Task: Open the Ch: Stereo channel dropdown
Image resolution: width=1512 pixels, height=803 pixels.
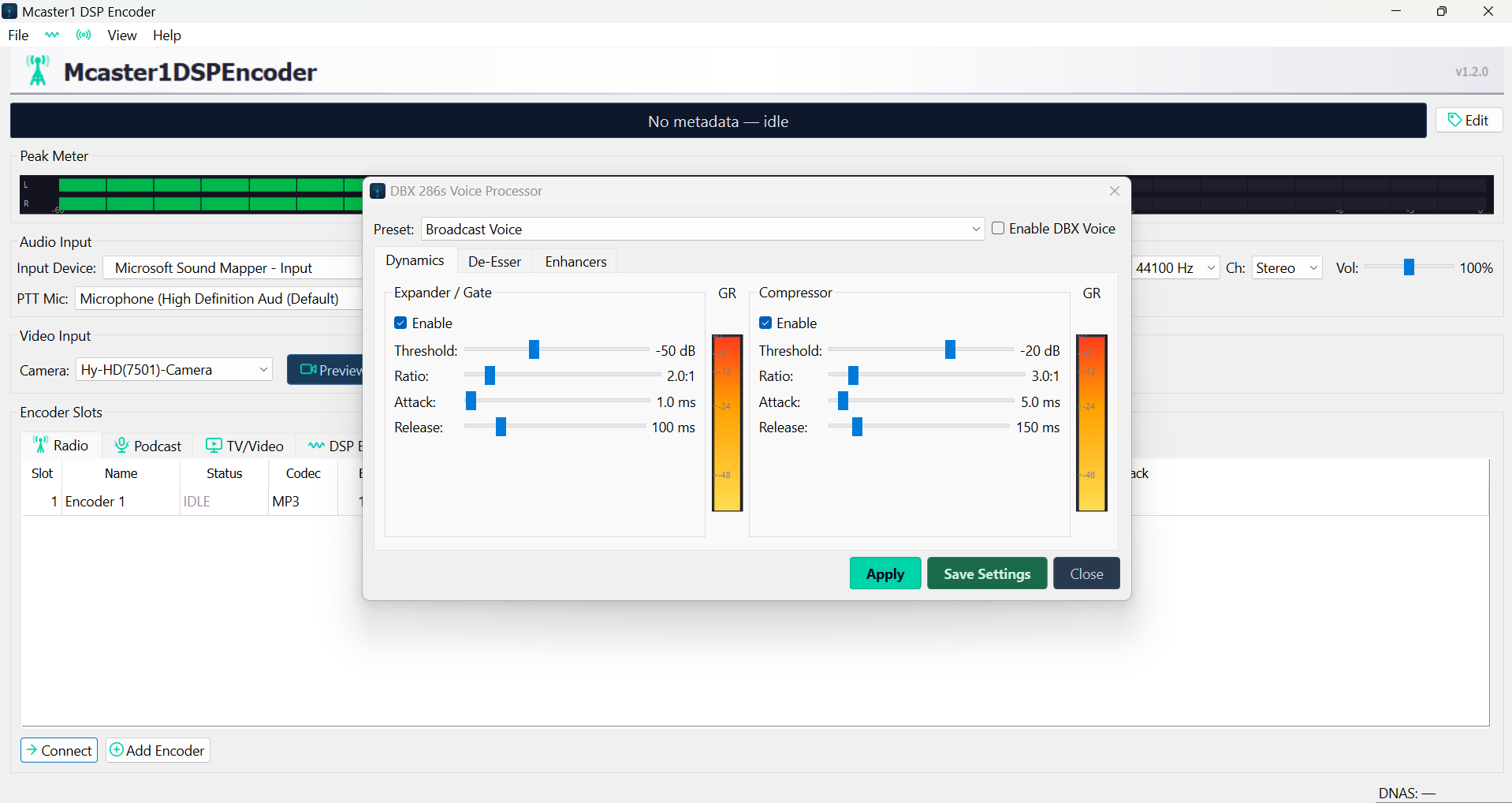Action: pyautogui.click(x=1286, y=268)
